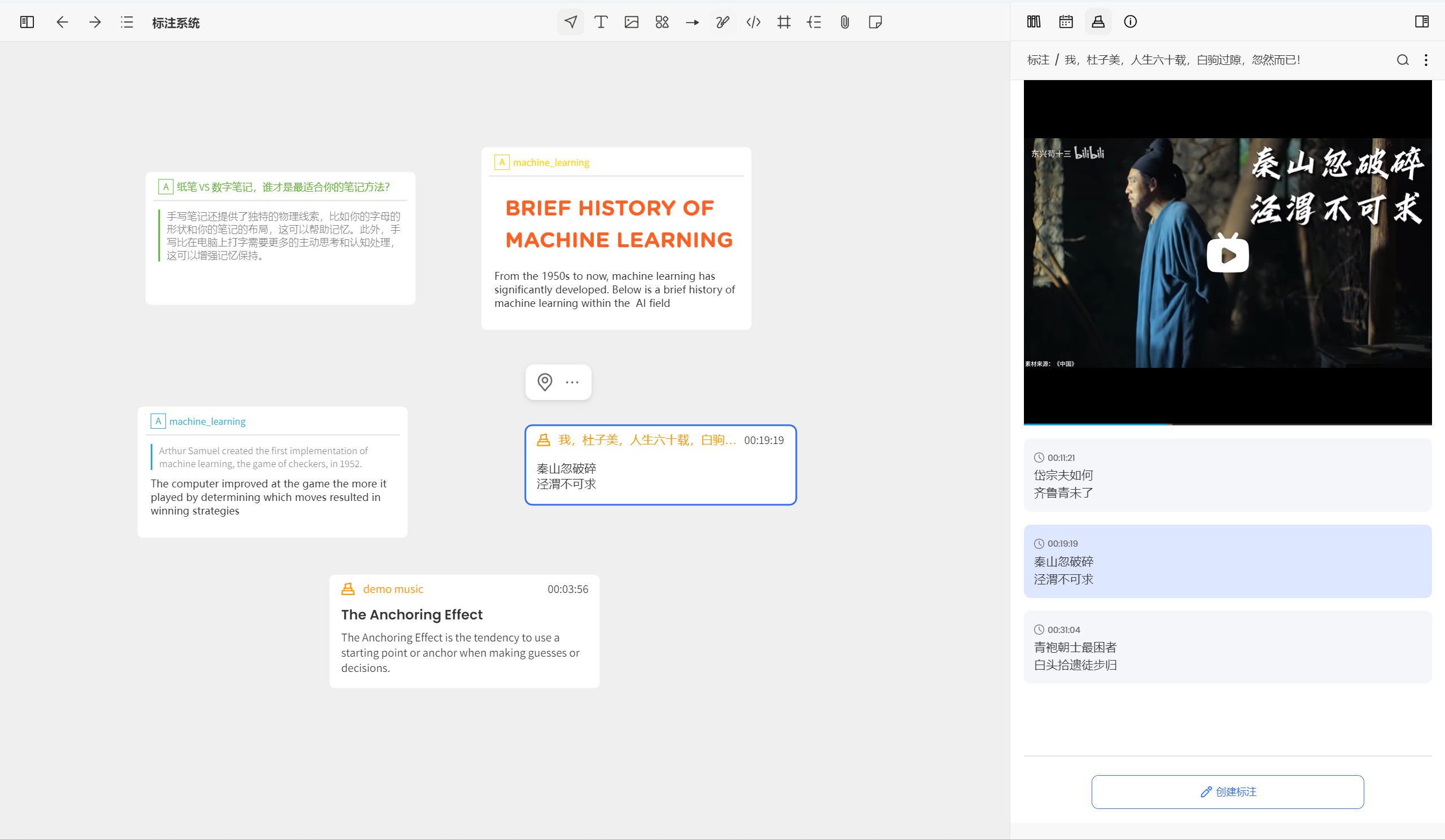
Task: Open the calendar panel
Action: (1066, 22)
